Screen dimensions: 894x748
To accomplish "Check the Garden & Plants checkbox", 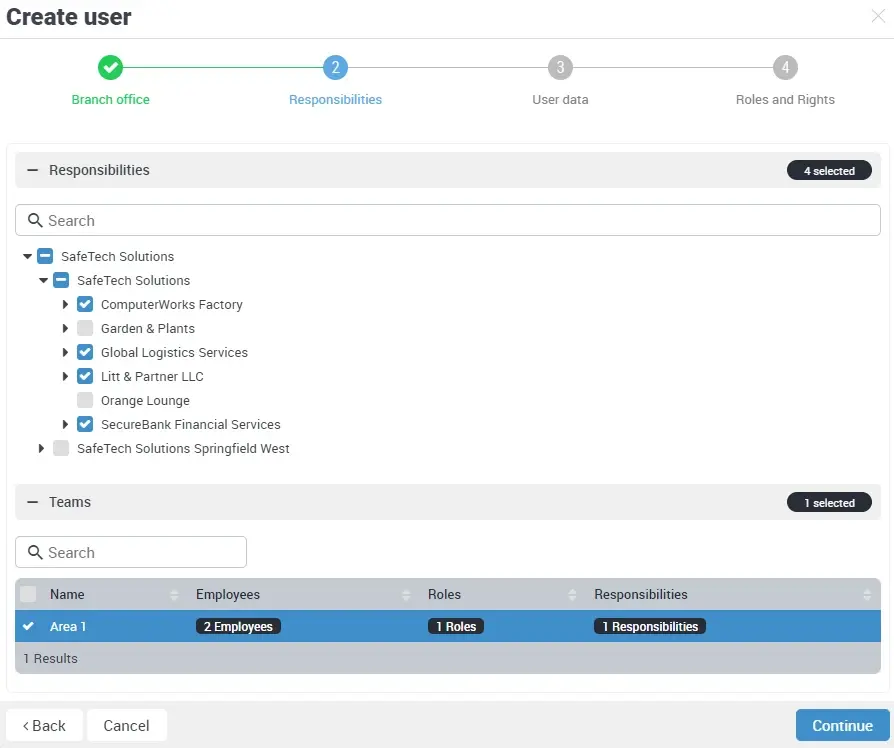I will 85,328.
